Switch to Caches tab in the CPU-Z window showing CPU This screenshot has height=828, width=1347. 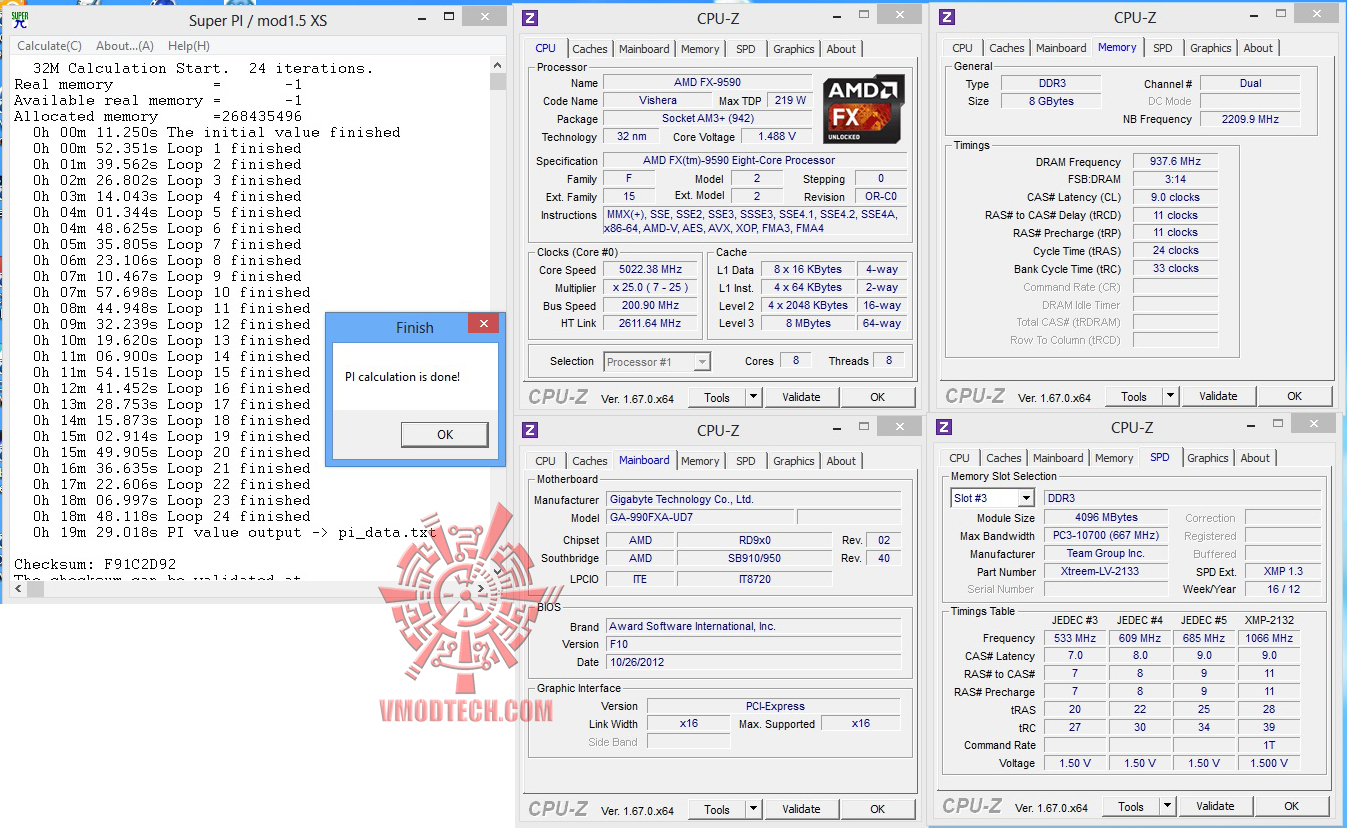(x=590, y=49)
